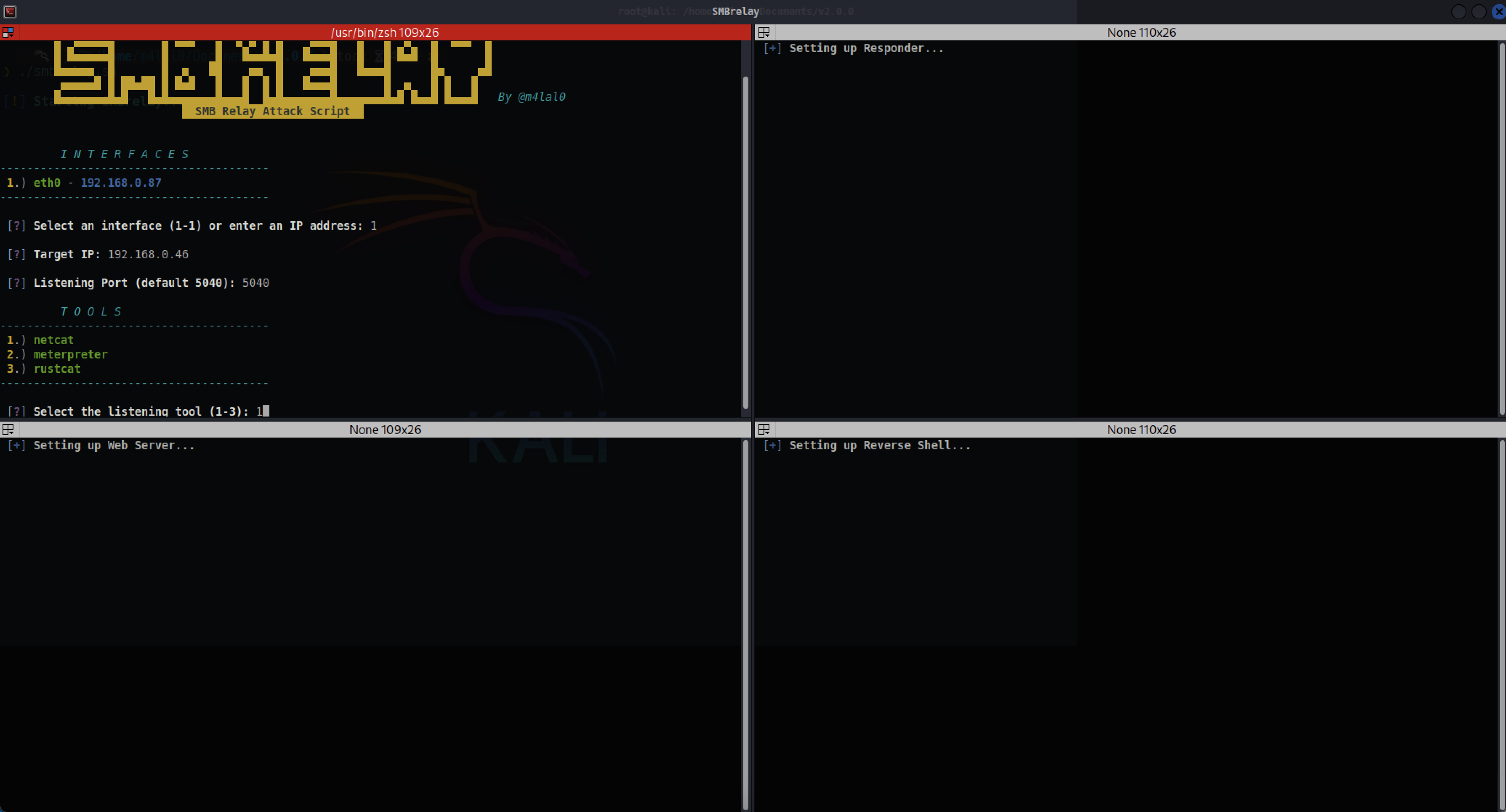The width and height of the screenshot is (1506, 812).
Task: Click the SMBrelay window title text
Action: [735, 12]
